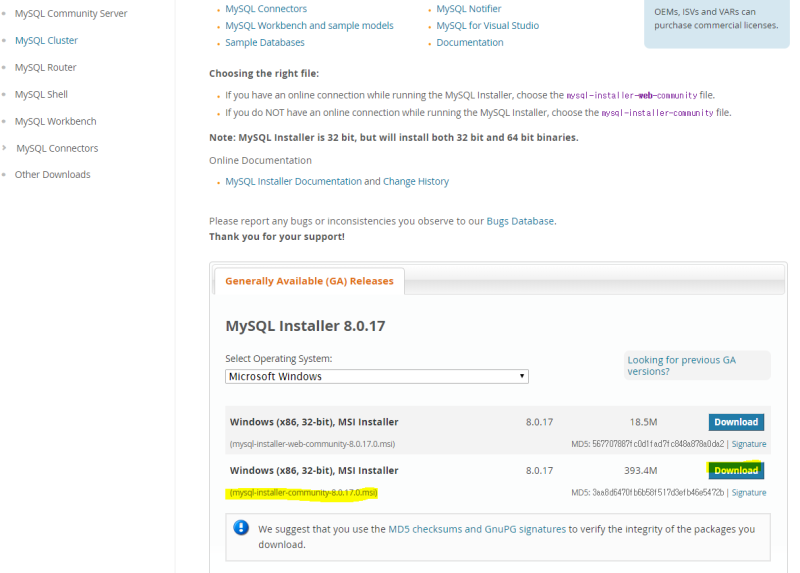View the Change History link
Screen dimensions: 800x573
pyautogui.click(x=416, y=181)
